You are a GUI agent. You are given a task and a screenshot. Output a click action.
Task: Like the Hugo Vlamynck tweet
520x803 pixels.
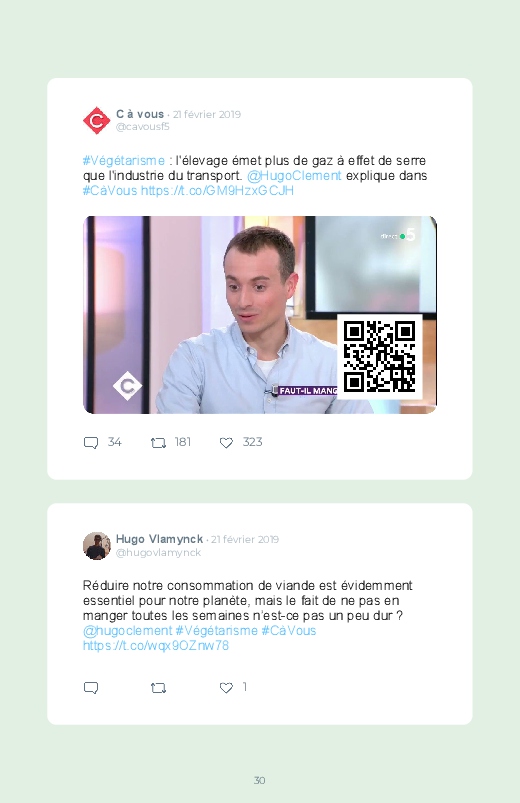click(x=226, y=687)
